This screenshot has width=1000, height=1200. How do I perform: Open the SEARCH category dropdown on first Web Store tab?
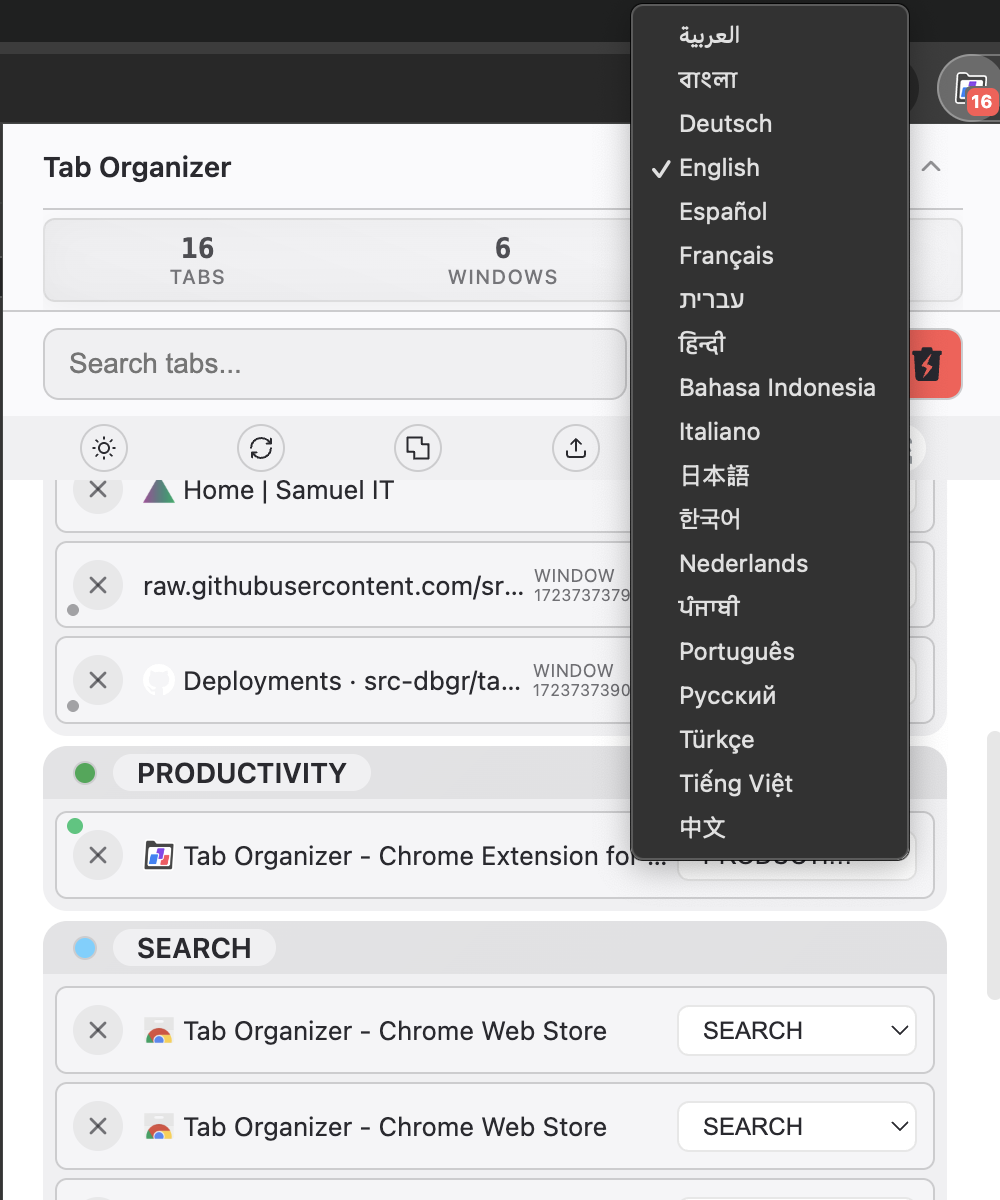(x=796, y=1030)
